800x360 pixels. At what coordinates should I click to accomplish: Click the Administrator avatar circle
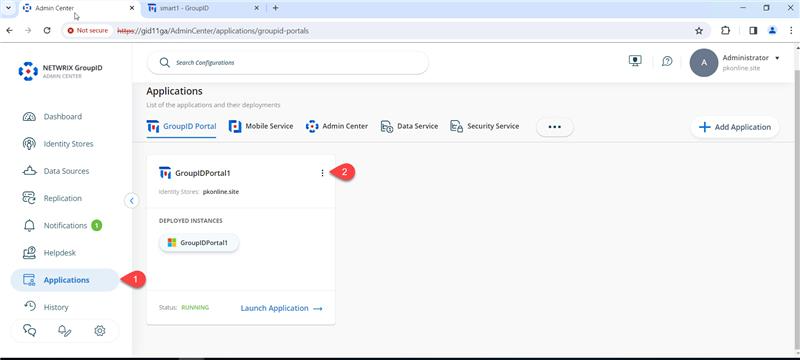704,63
